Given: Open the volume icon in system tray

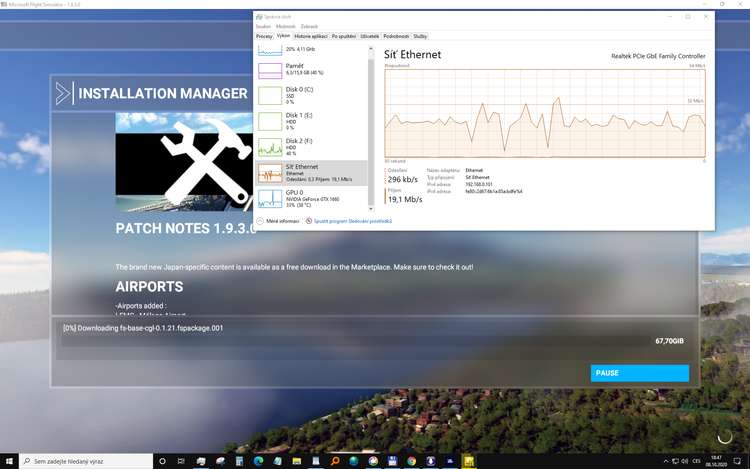Looking at the screenshot, I should tap(684, 461).
